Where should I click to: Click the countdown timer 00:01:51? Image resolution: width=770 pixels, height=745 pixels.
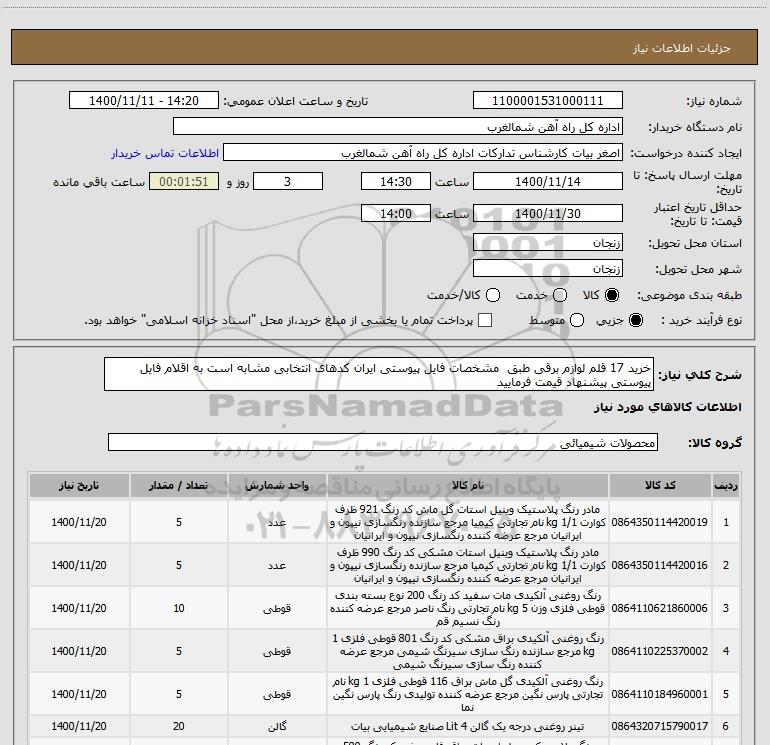(x=184, y=181)
